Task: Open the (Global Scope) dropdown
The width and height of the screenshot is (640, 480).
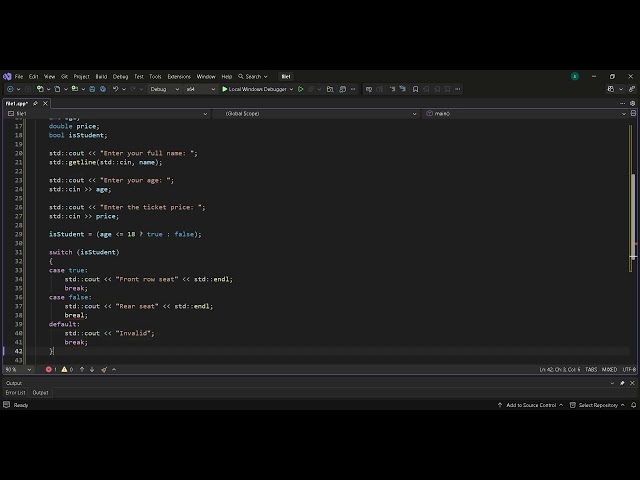Action: pyautogui.click(x=316, y=113)
